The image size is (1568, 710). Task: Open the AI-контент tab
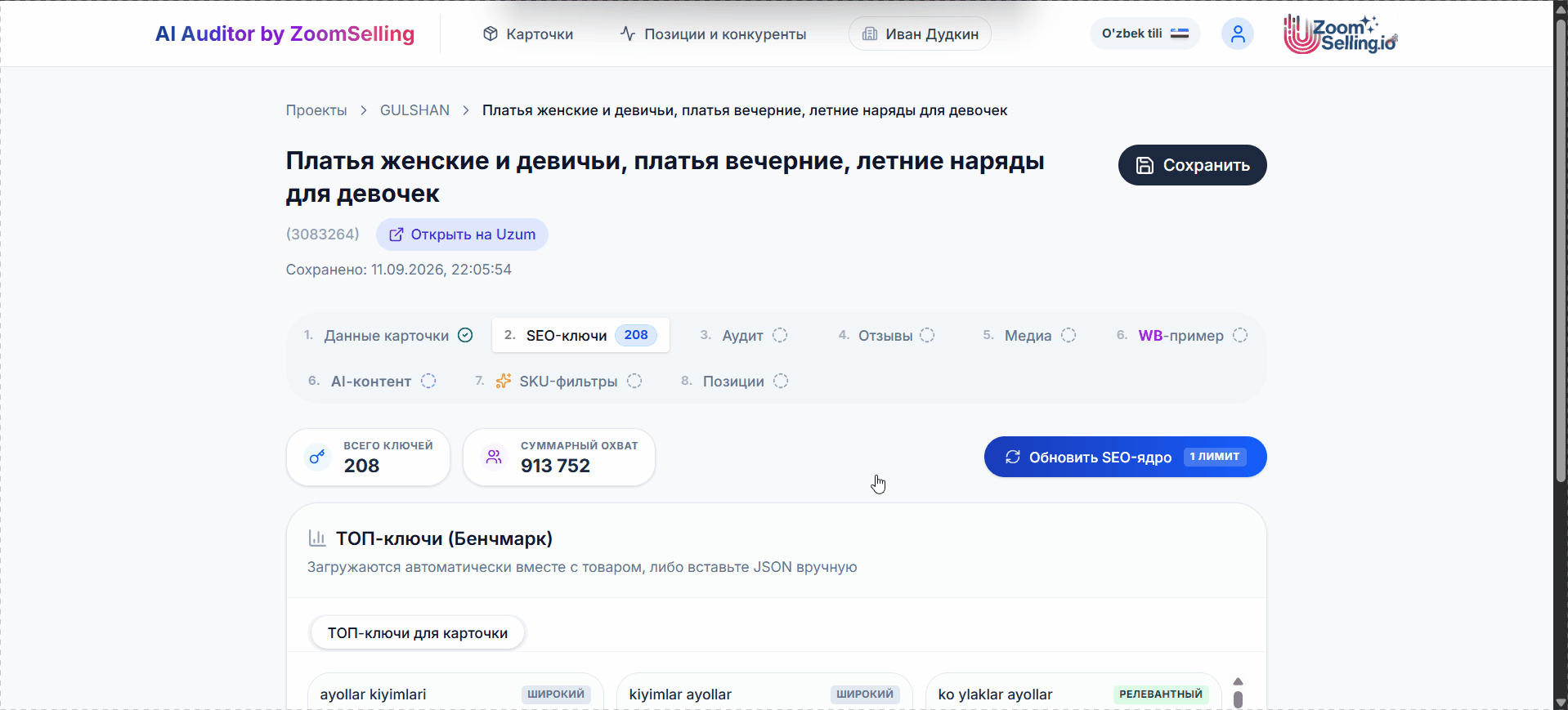[x=372, y=381]
